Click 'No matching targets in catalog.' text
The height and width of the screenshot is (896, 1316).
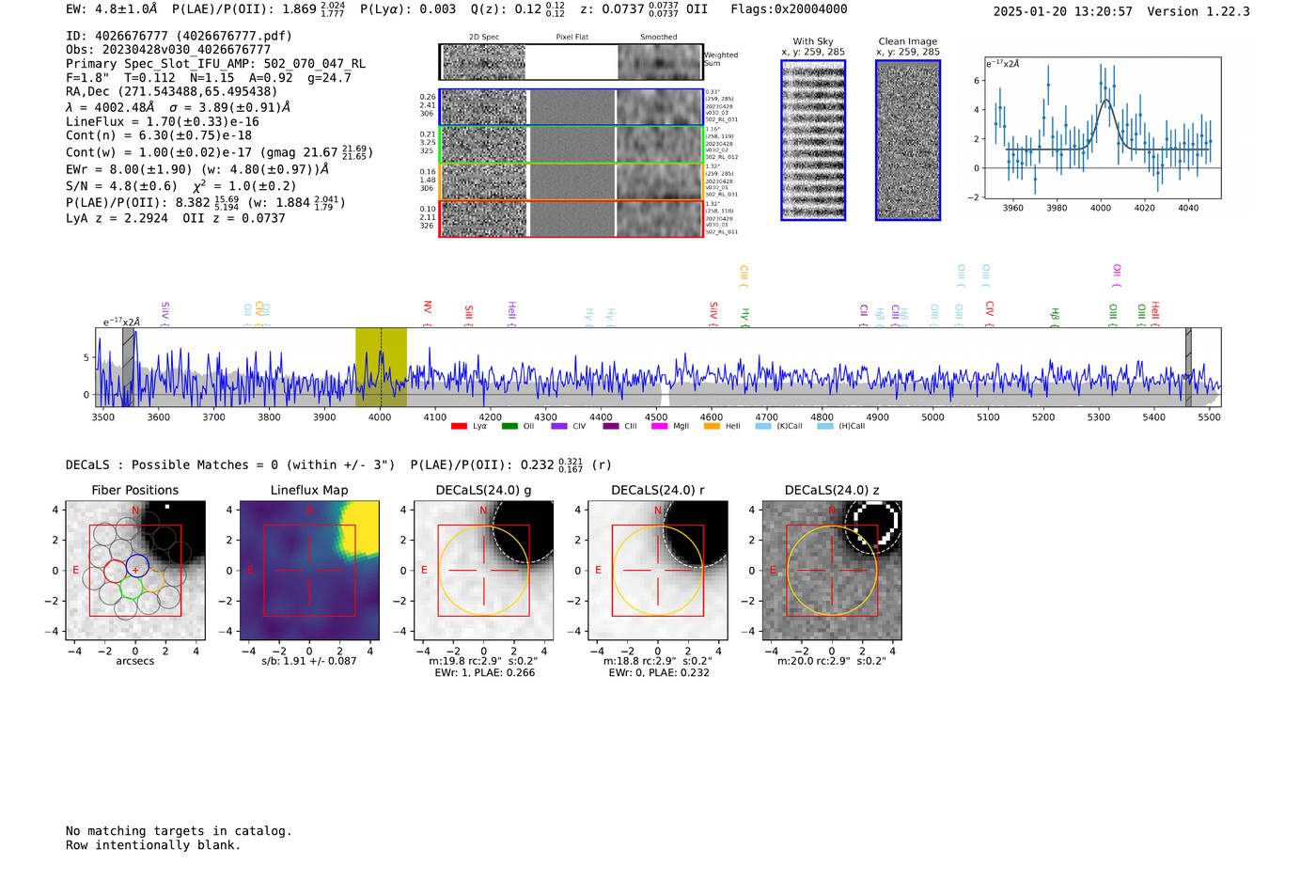click(179, 831)
